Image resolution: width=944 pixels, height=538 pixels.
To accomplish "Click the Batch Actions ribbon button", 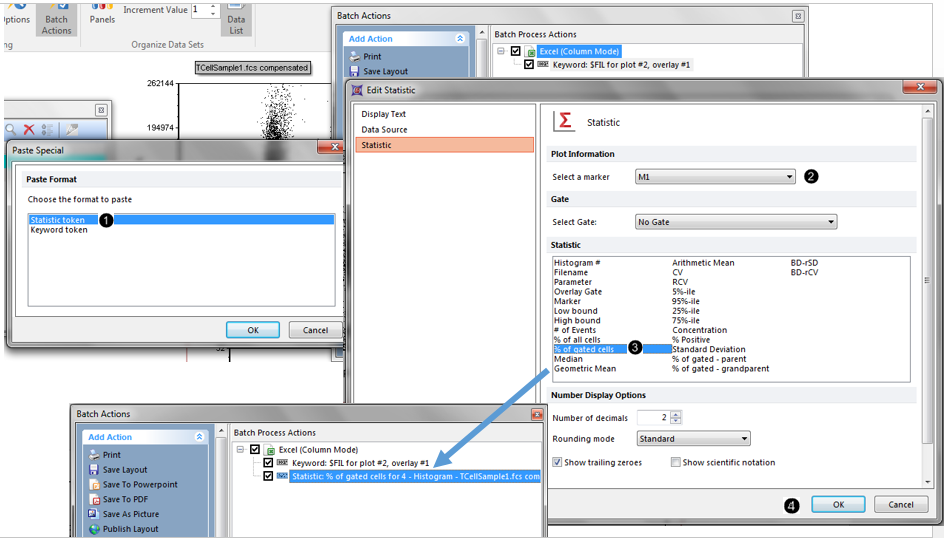I will tap(56, 19).
